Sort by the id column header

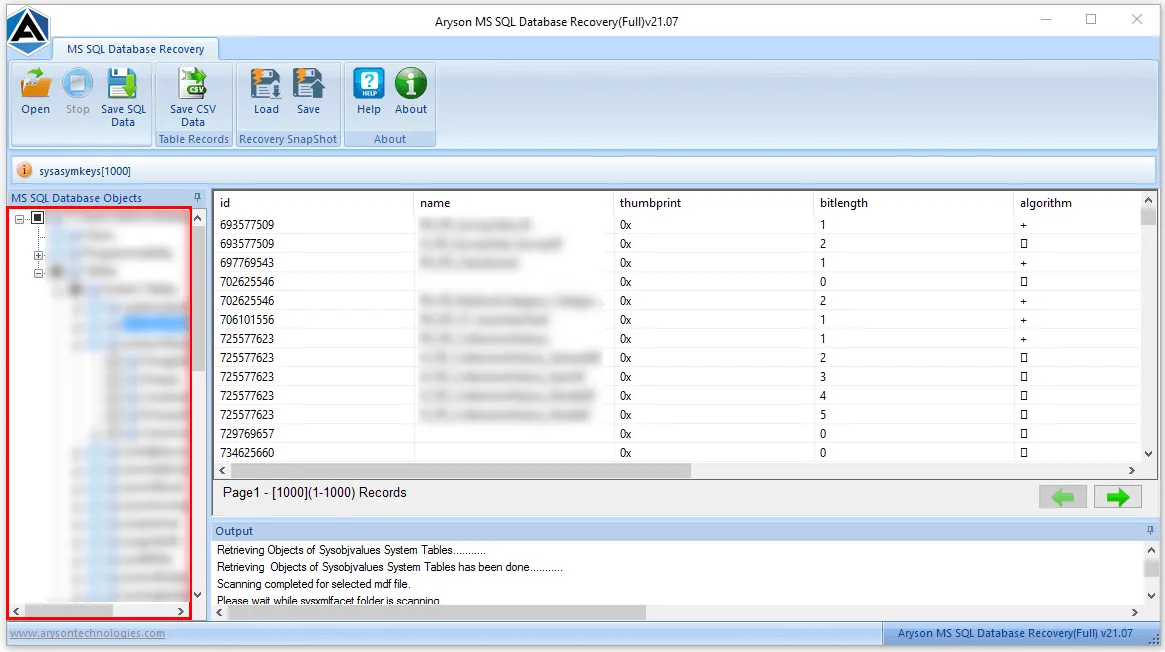314,203
